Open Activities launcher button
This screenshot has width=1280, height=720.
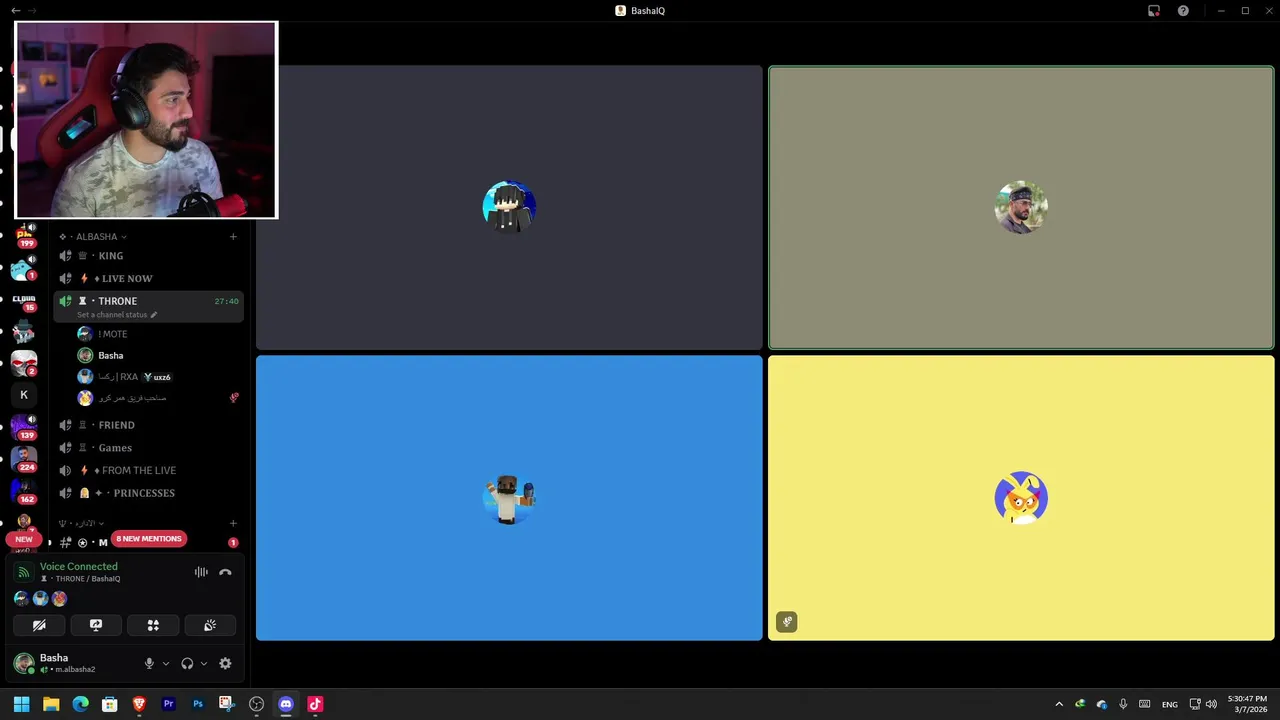tap(153, 625)
